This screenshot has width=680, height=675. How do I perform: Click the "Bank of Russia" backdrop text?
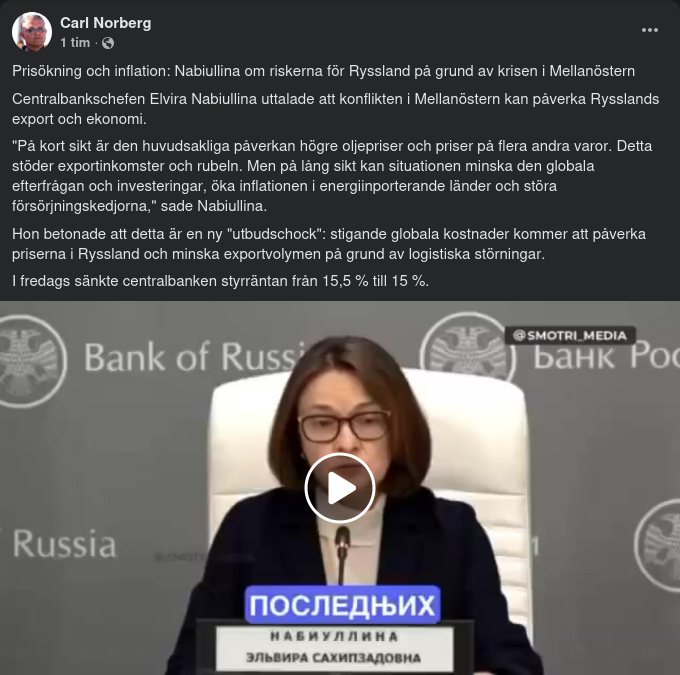(194, 357)
